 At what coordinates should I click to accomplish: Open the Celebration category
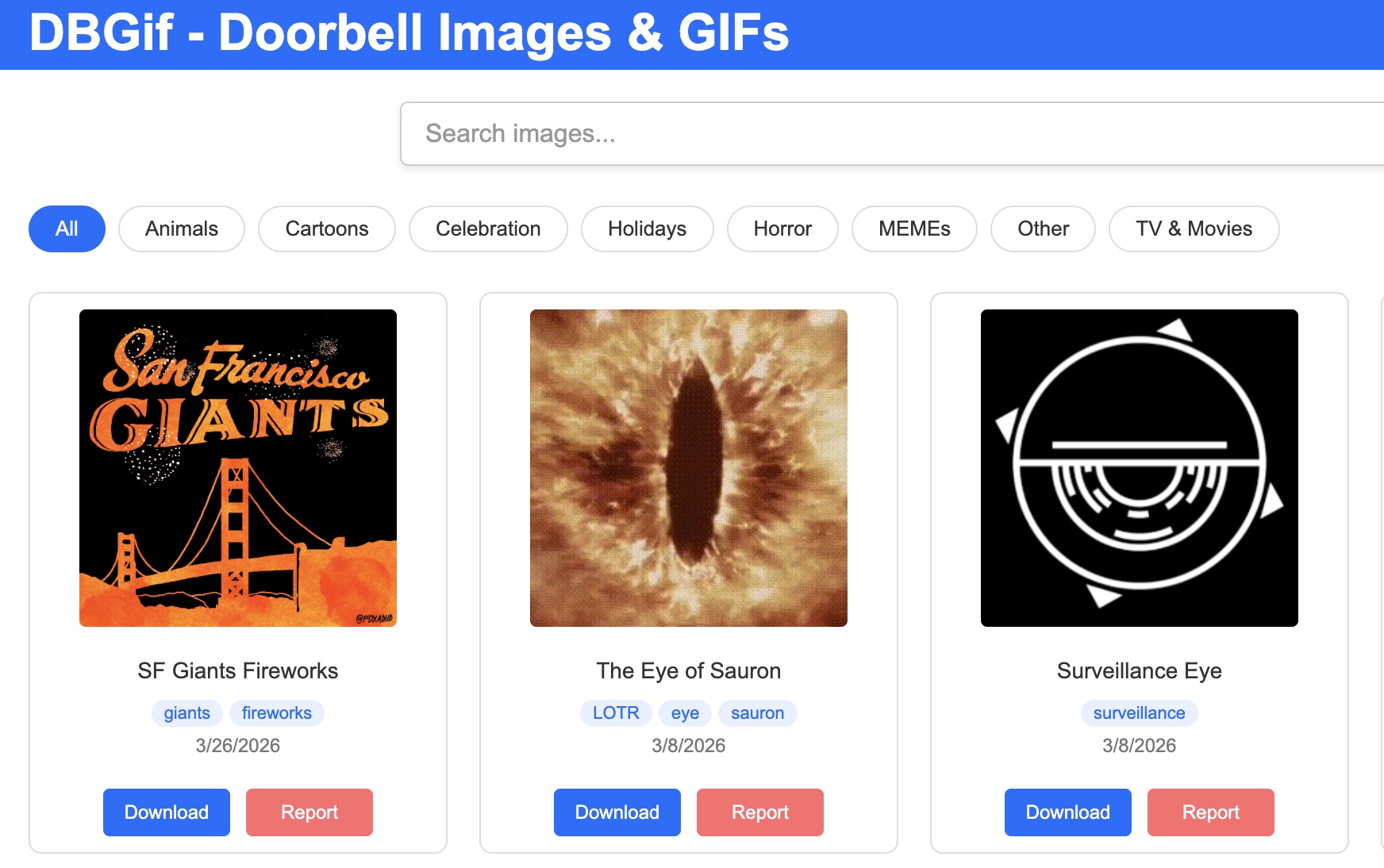(487, 229)
